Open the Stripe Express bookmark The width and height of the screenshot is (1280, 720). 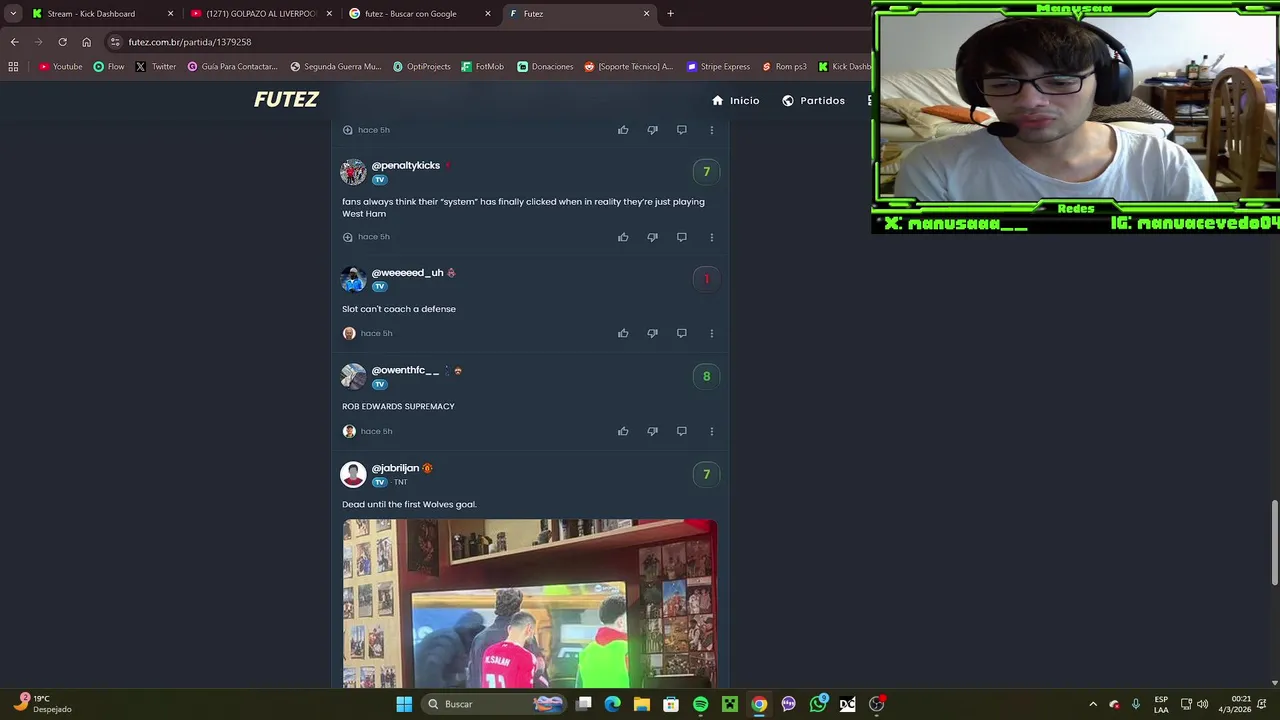point(718,67)
